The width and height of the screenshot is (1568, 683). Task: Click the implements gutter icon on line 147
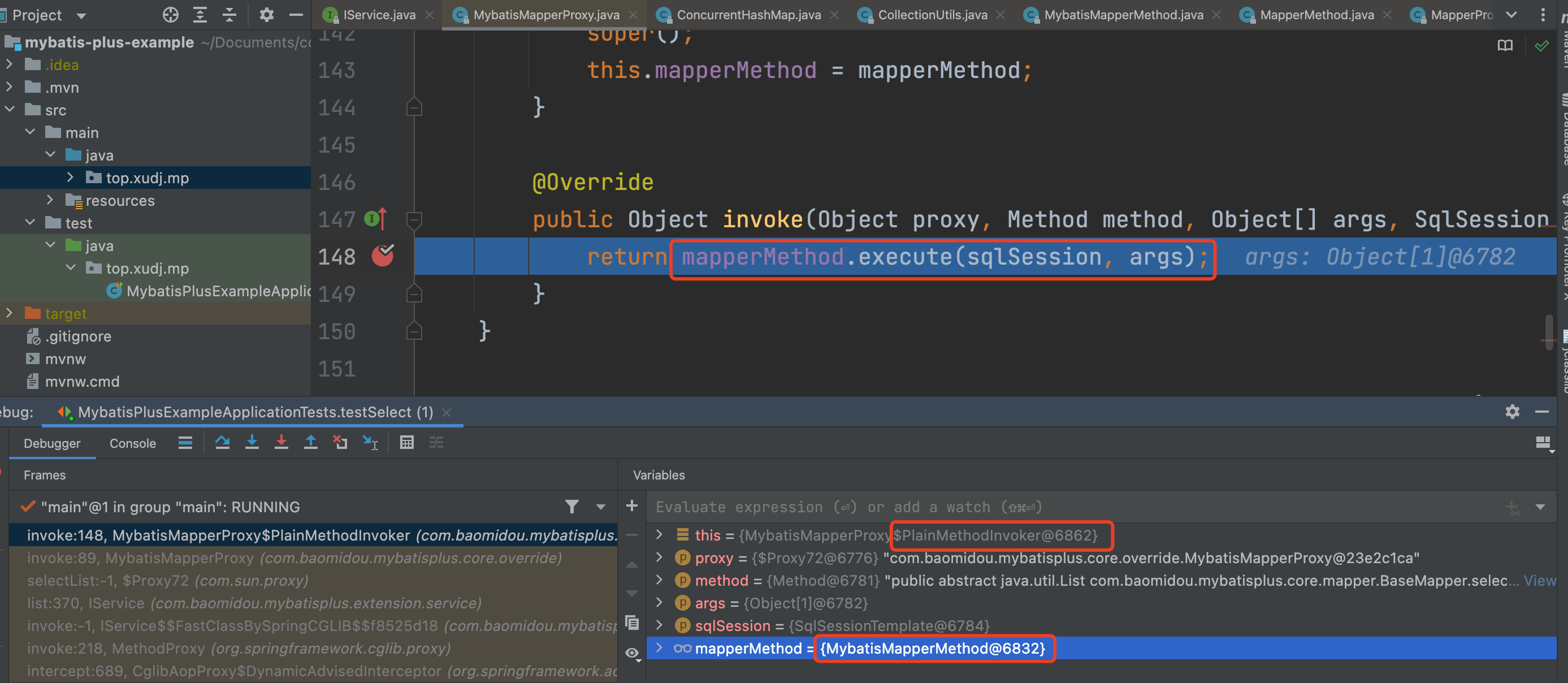coord(375,219)
